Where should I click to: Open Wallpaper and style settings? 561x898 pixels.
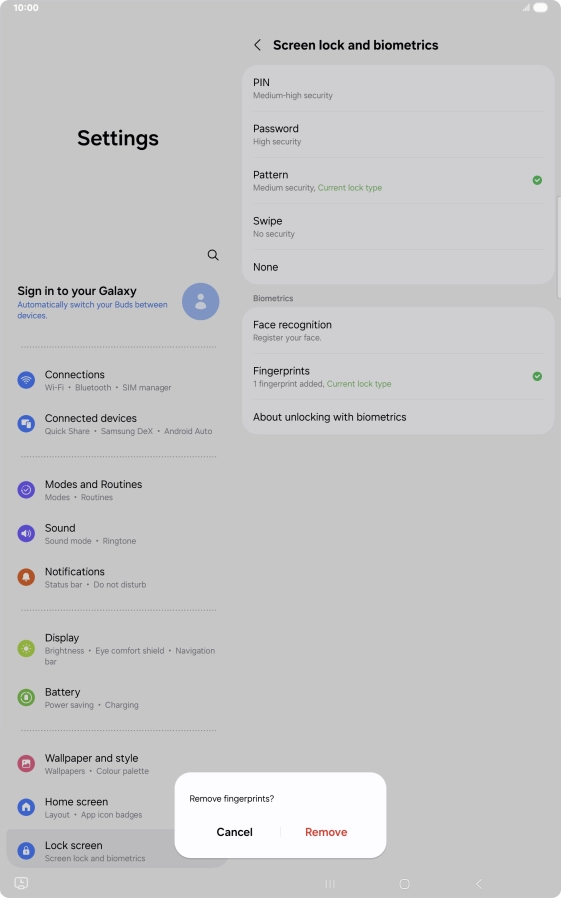coord(92,763)
